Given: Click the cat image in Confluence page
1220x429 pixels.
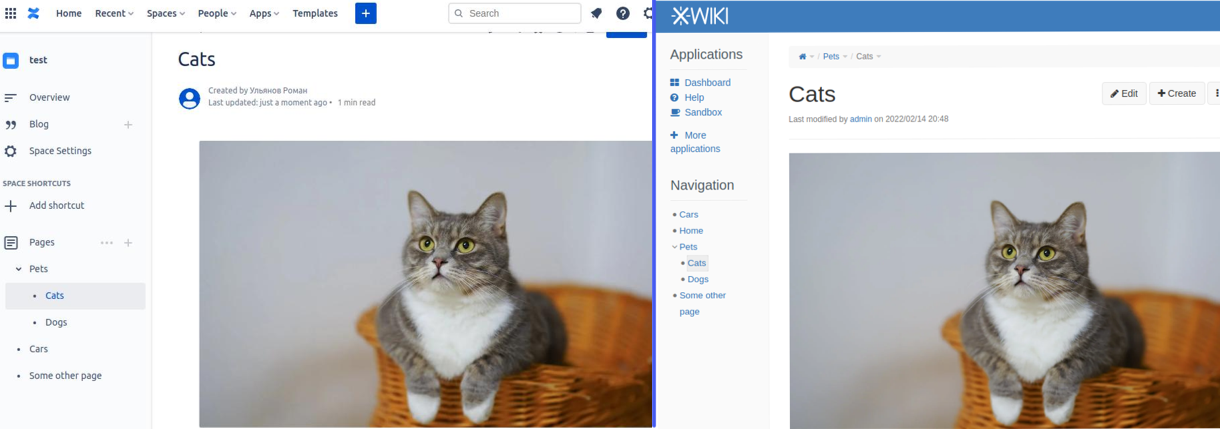Looking at the screenshot, I should [x=426, y=284].
